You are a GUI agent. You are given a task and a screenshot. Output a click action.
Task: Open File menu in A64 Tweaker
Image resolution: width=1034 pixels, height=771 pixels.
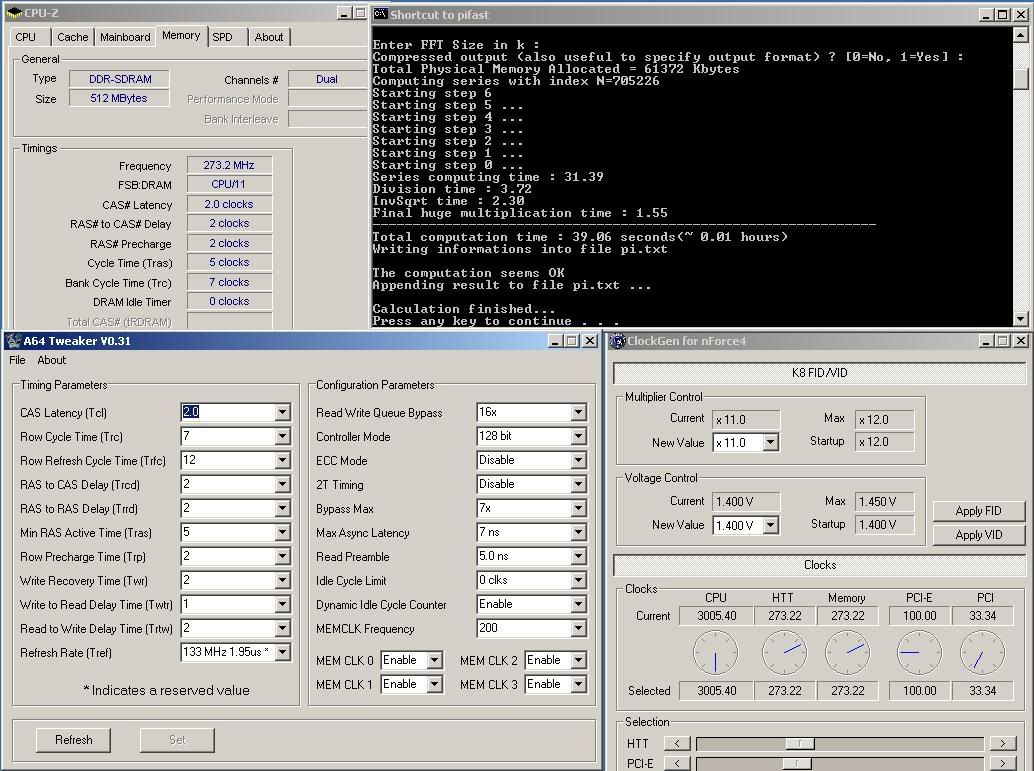[x=17, y=360]
